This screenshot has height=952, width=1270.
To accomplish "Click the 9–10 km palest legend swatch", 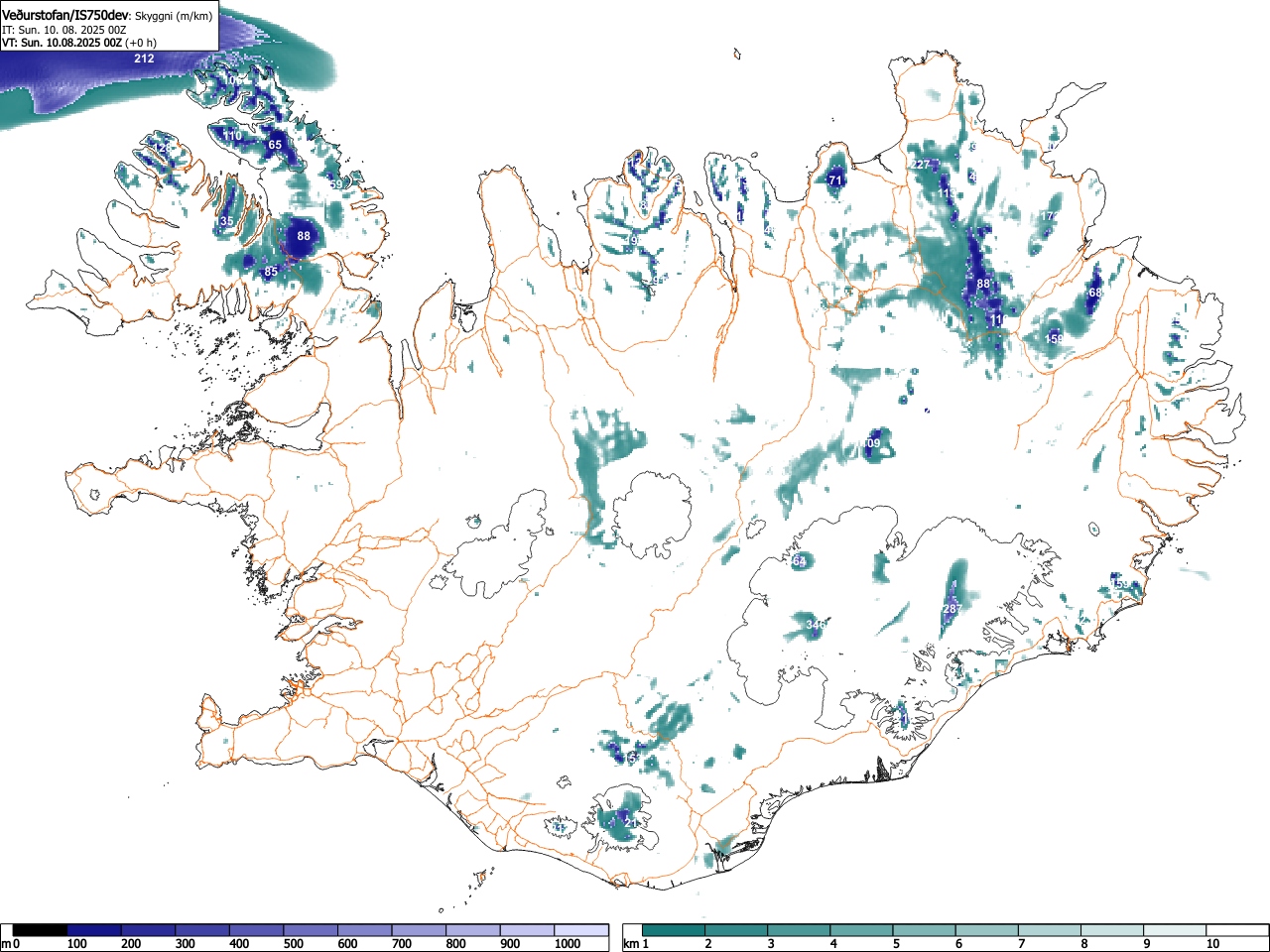I will click(1177, 930).
